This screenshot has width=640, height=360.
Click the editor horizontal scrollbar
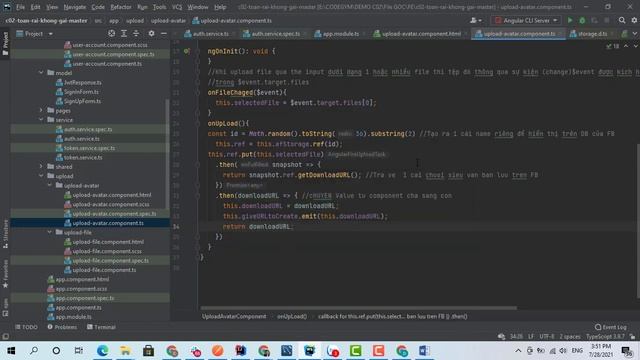pos(358,308)
